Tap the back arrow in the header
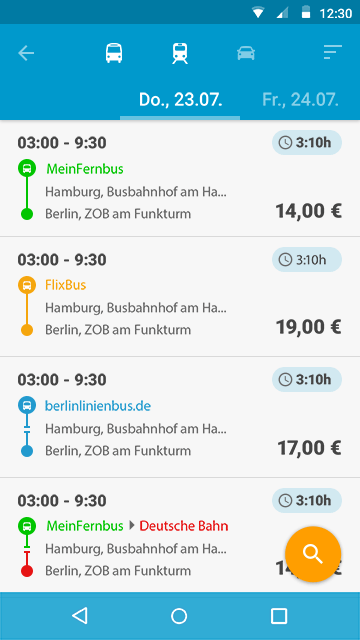The height and width of the screenshot is (640, 360). click(26, 53)
